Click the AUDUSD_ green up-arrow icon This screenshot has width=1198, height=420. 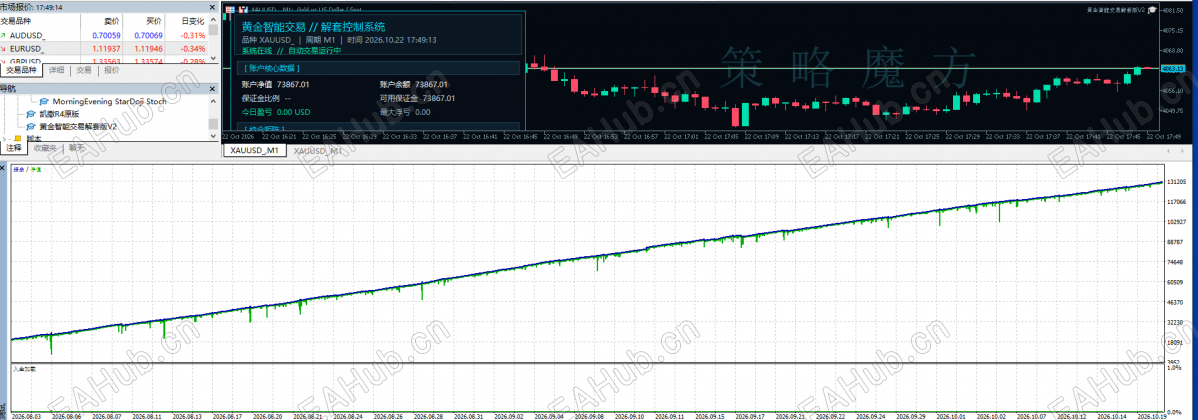click(4, 35)
